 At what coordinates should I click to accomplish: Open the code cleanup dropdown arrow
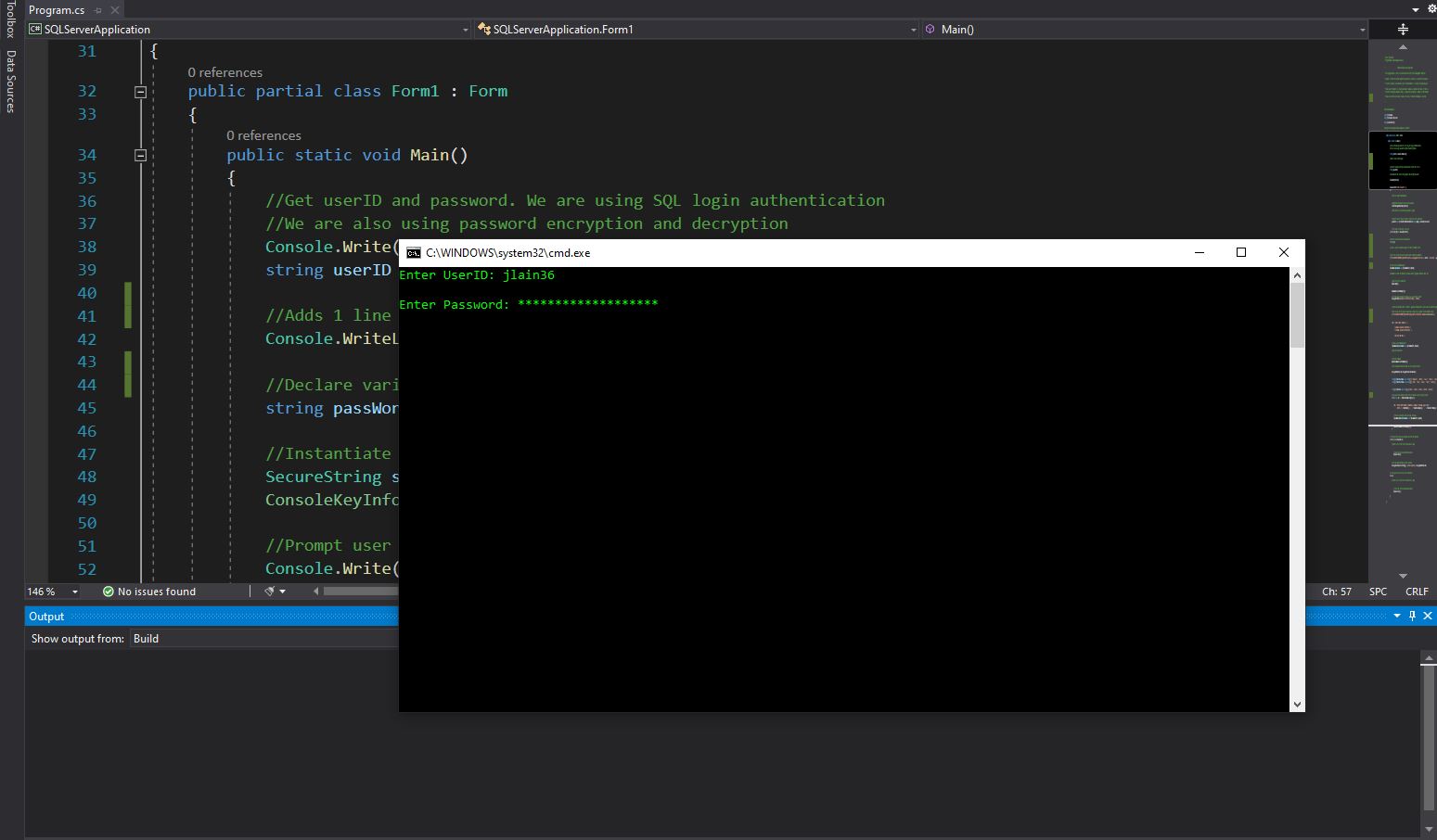pos(282,592)
